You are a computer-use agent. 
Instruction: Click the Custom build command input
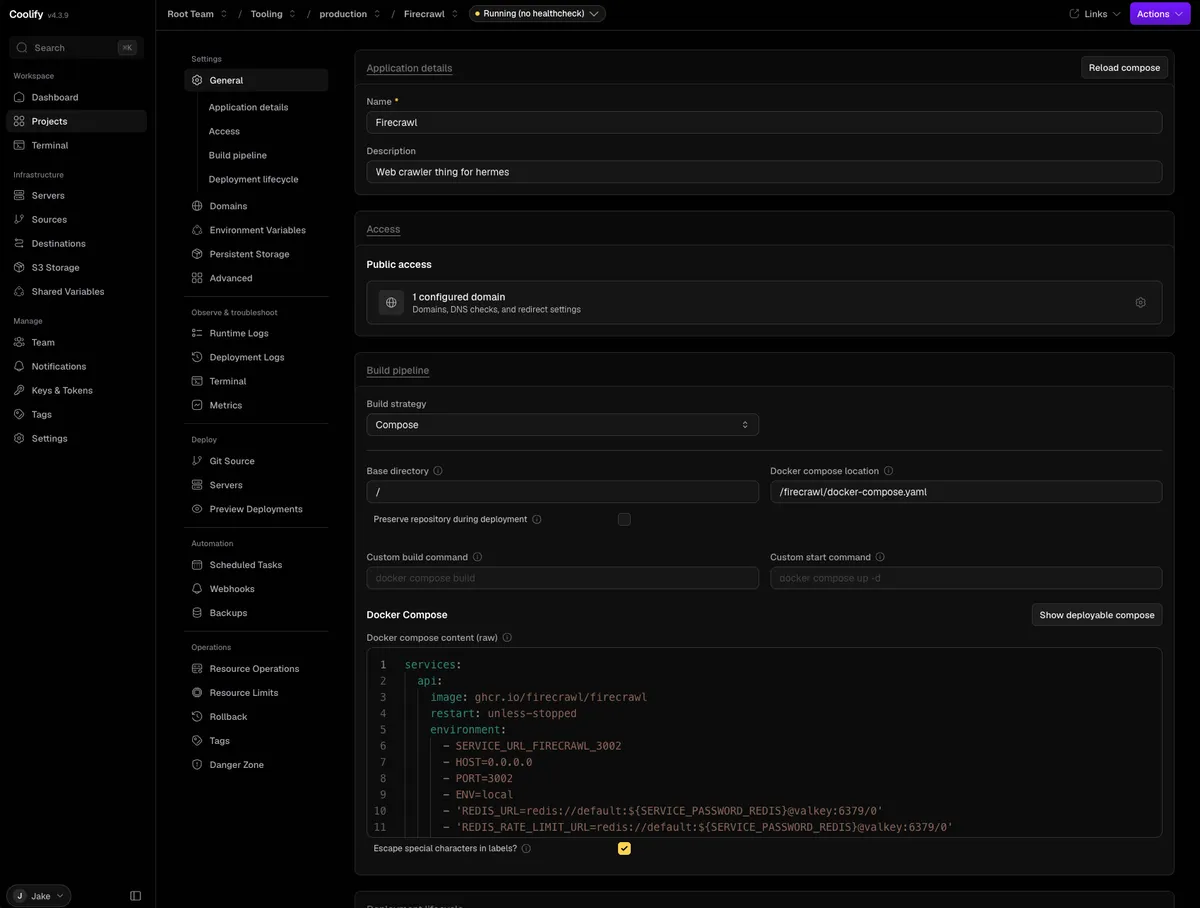click(x=562, y=578)
